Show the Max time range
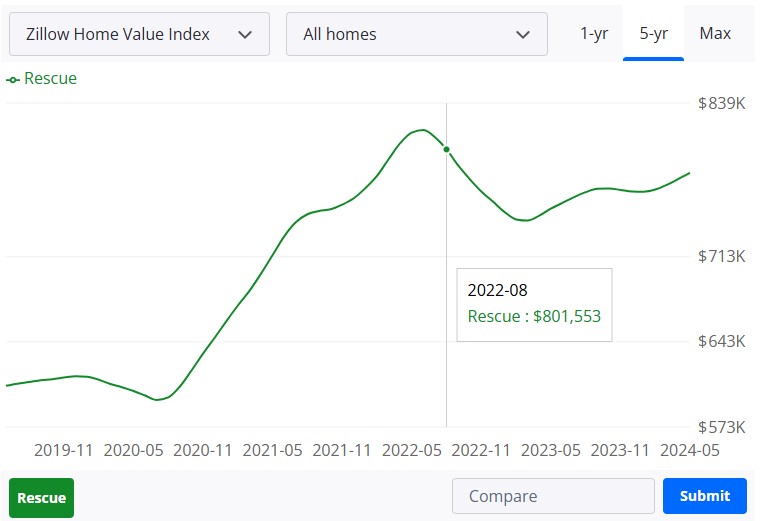Screen dimensions: 762x521 tap(715, 34)
